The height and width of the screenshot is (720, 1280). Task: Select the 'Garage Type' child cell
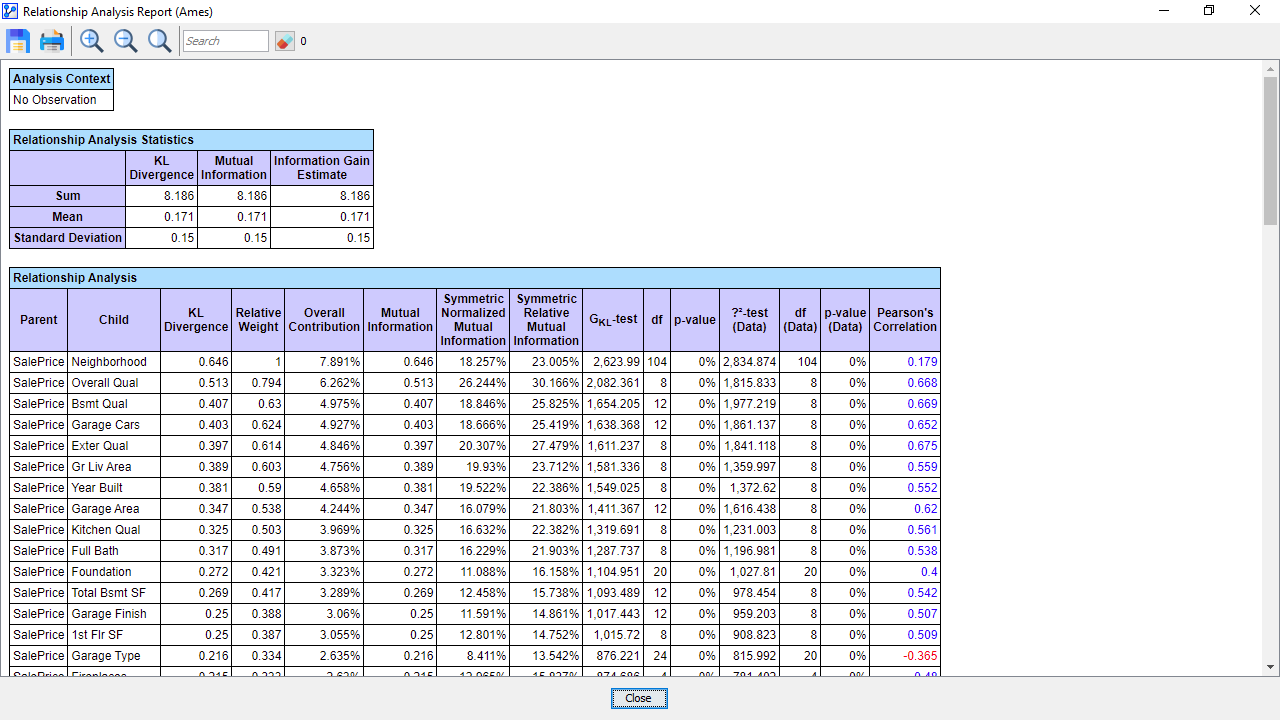point(114,656)
